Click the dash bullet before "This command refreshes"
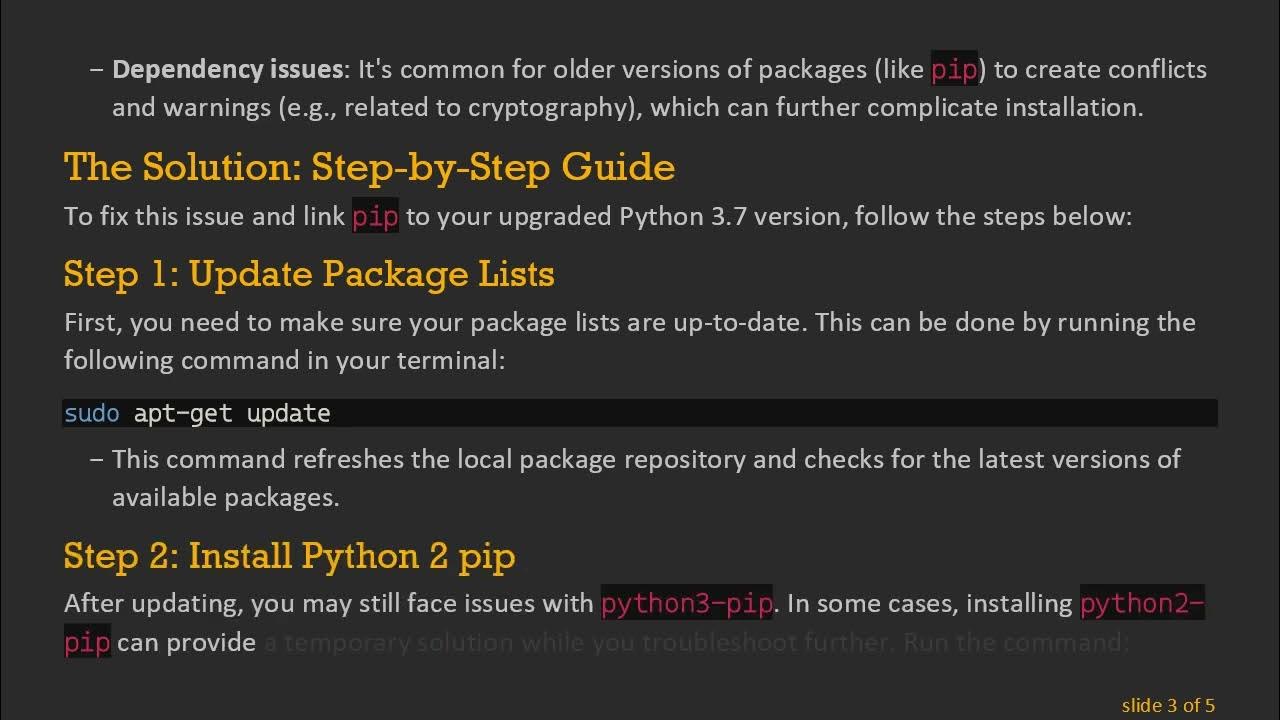The image size is (1280, 720). [96, 460]
